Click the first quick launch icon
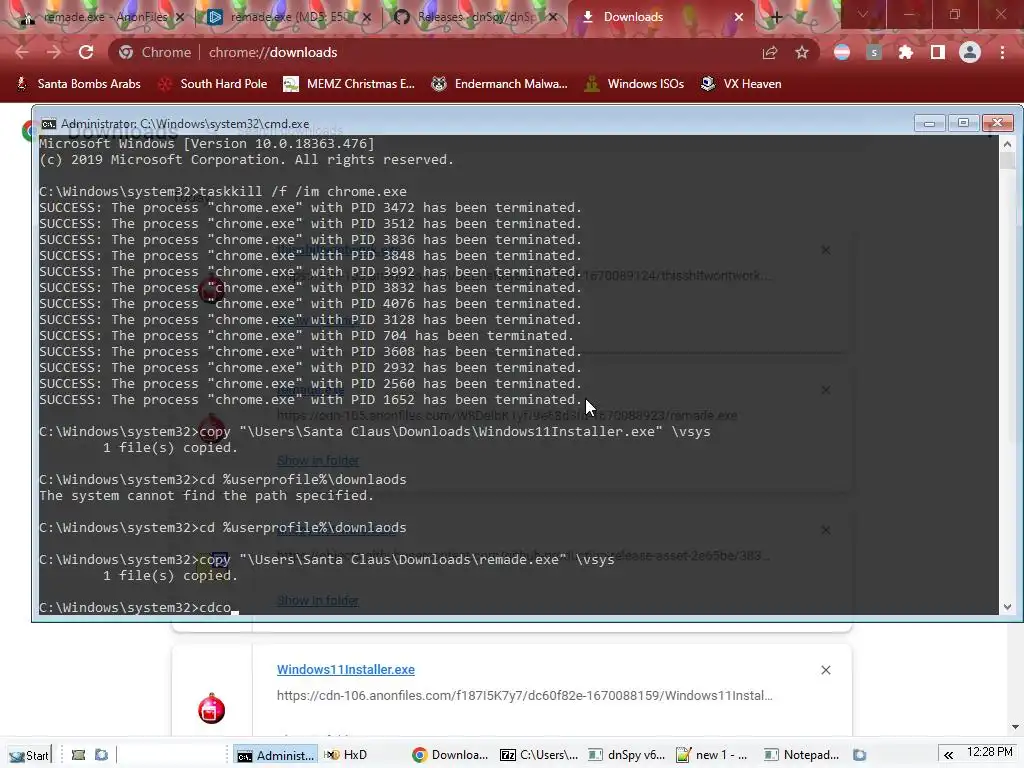The image size is (1024, 768). (x=78, y=755)
